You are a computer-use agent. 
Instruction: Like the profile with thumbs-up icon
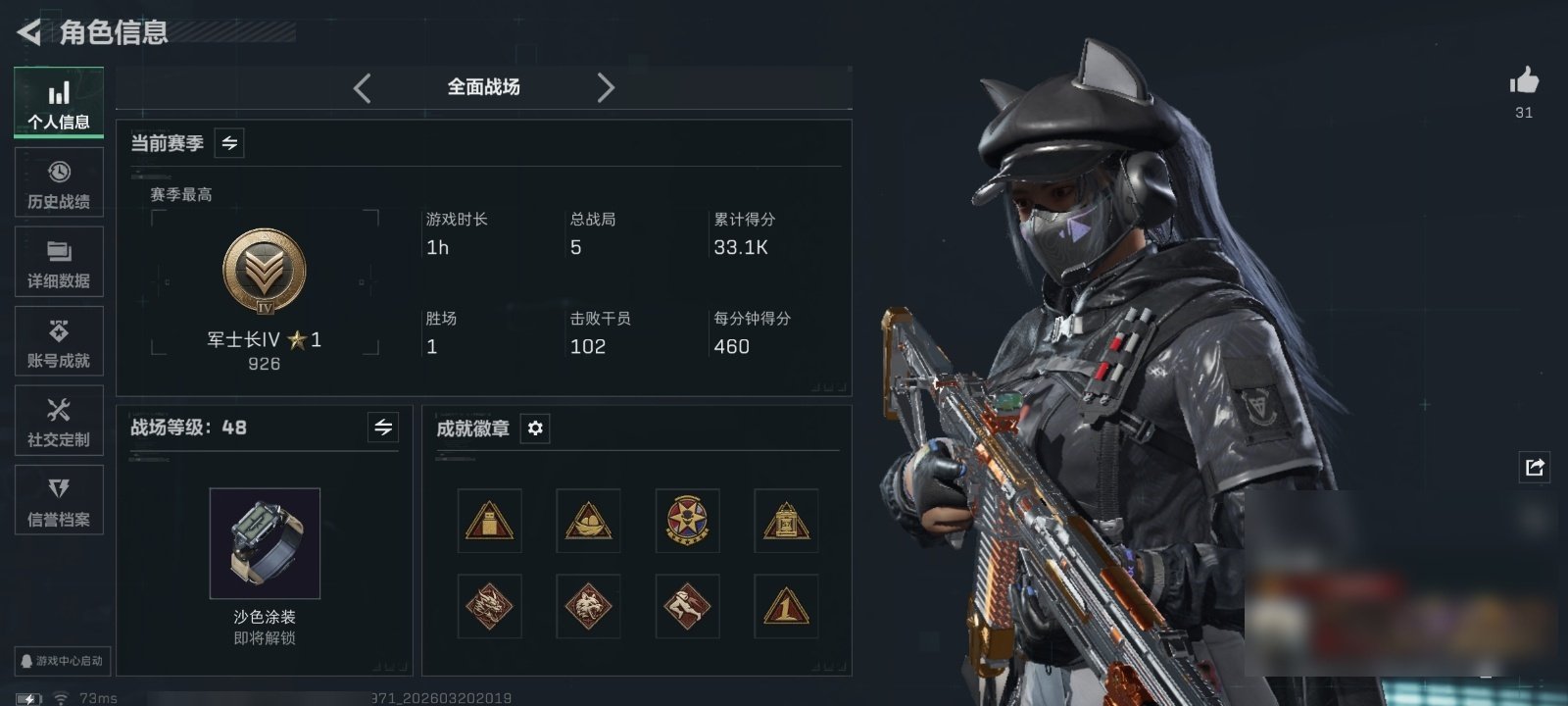click(x=1524, y=80)
